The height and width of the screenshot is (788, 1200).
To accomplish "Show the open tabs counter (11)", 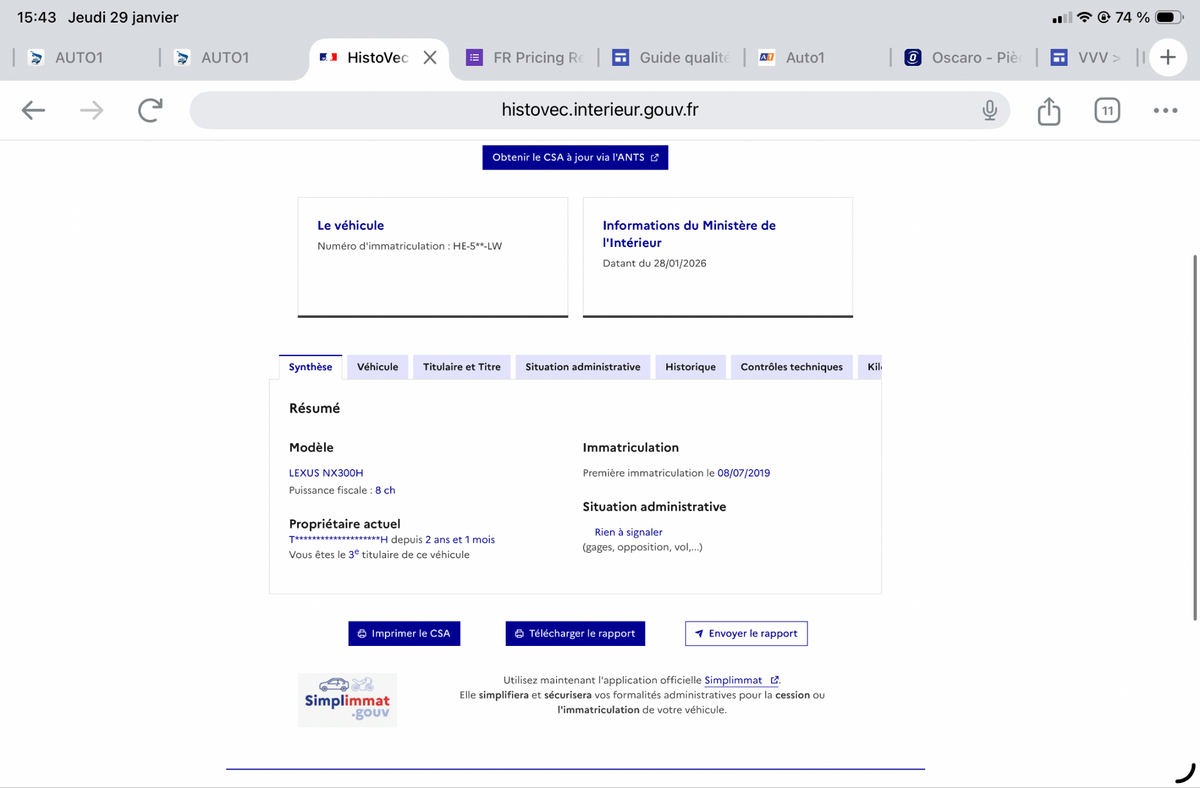I will click(x=1106, y=110).
